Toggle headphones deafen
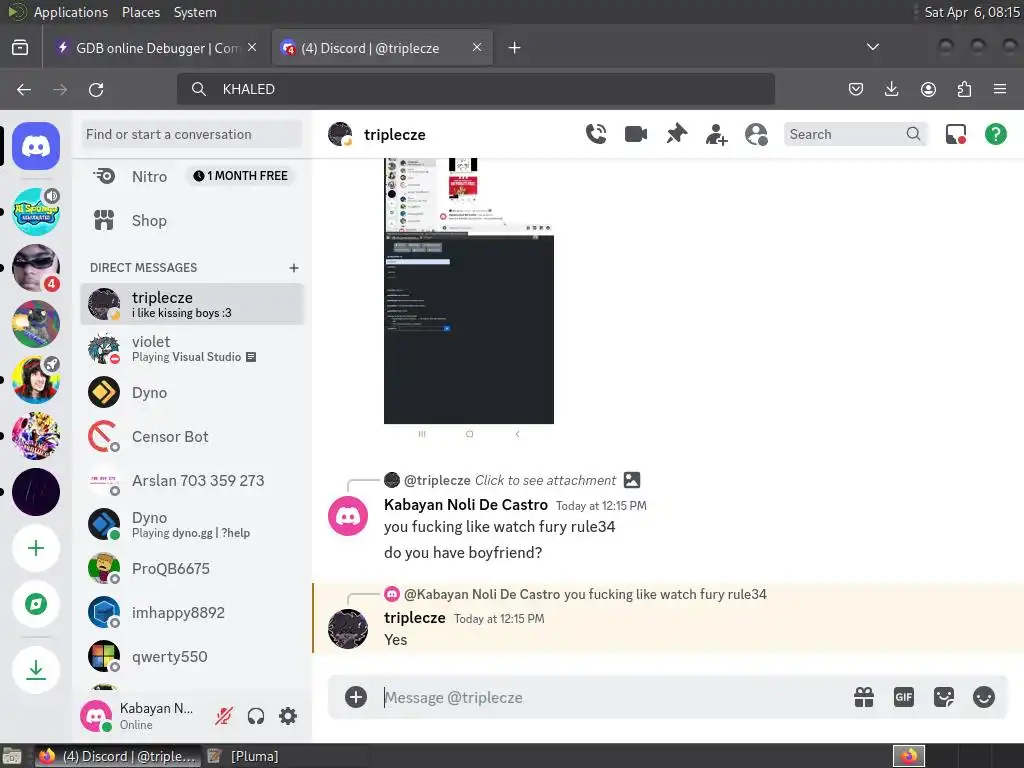The height and width of the screenshot is (768, 1024). 256,716
